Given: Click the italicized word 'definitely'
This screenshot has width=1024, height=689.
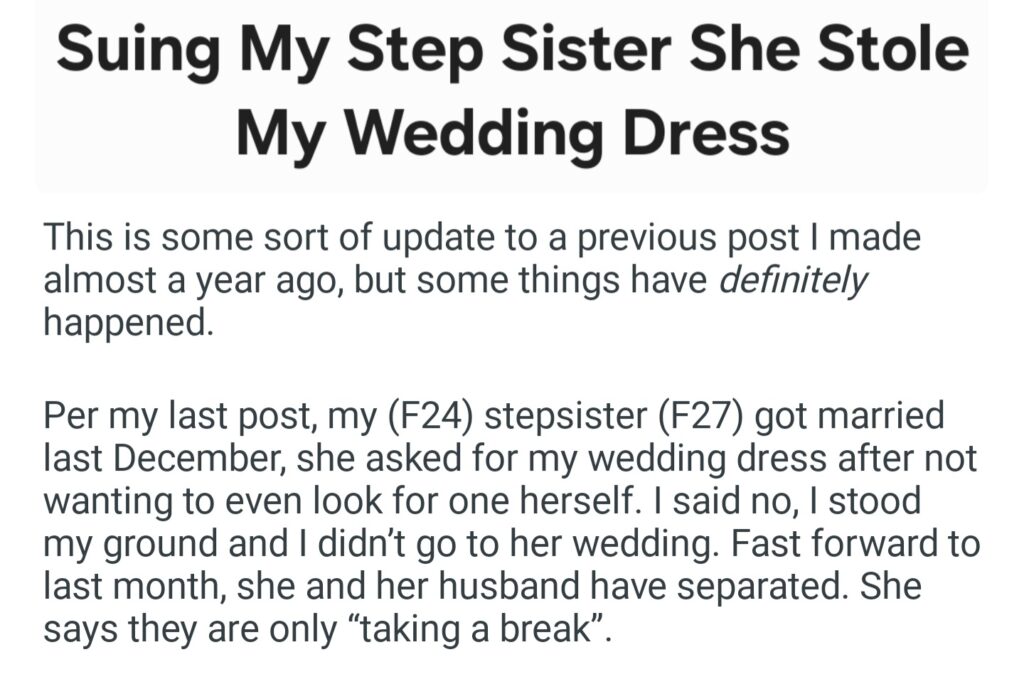Looking at the screenshot, I should point(794,283).
